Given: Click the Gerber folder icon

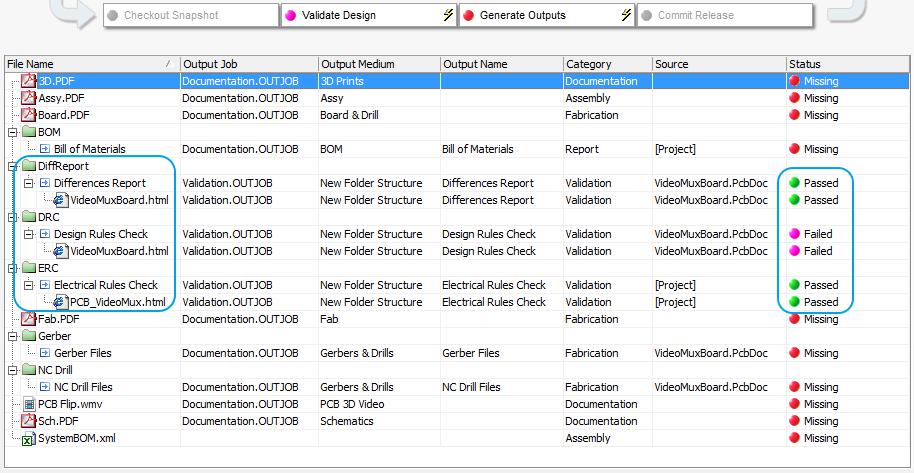Looking at the screenshot, I should (29, 336).
